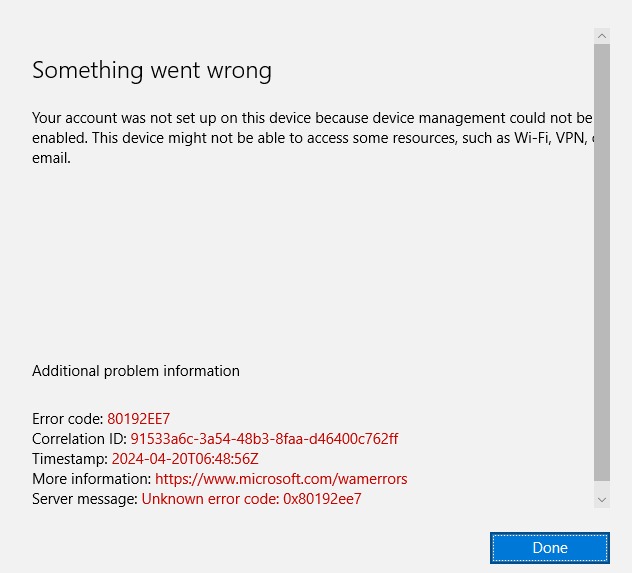Click the 80192EE7 error code value
This screenshot has width=632, height=573.
point(138,419)
